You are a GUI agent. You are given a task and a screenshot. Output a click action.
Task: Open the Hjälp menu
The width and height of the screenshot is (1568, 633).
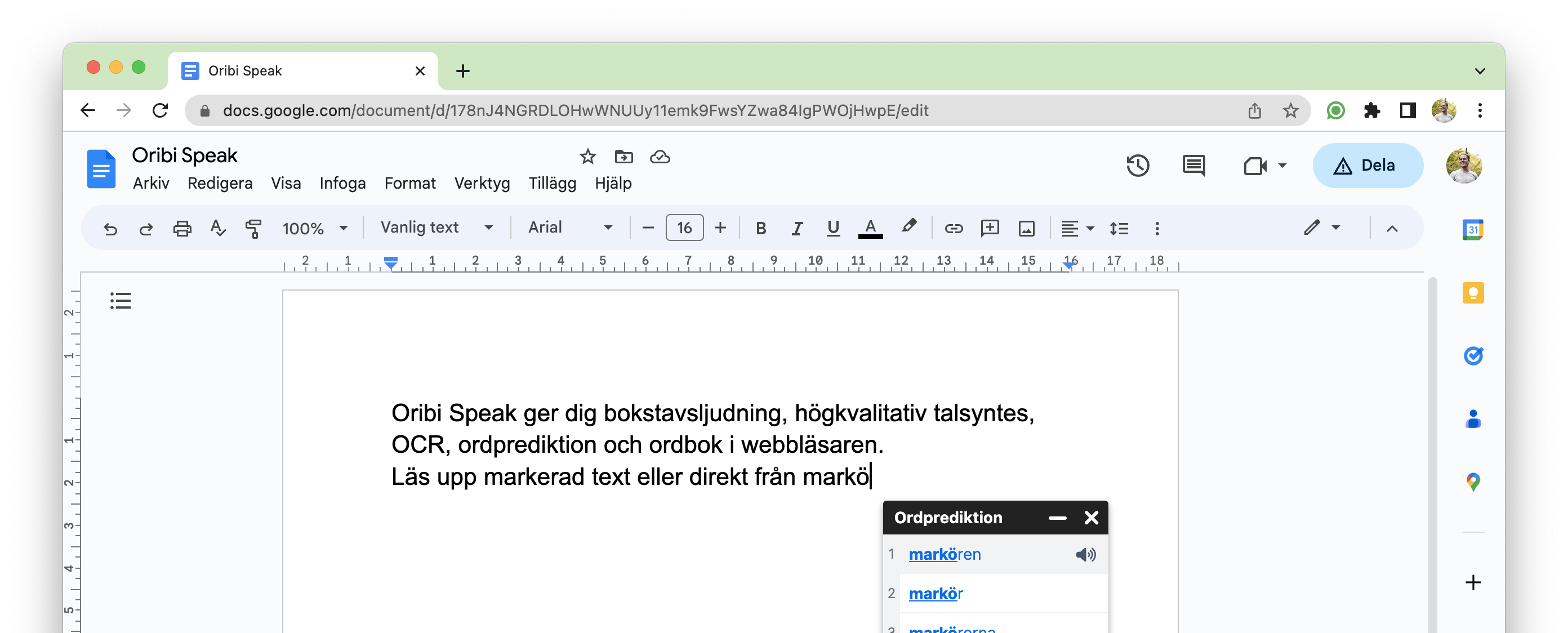point(613,183)
